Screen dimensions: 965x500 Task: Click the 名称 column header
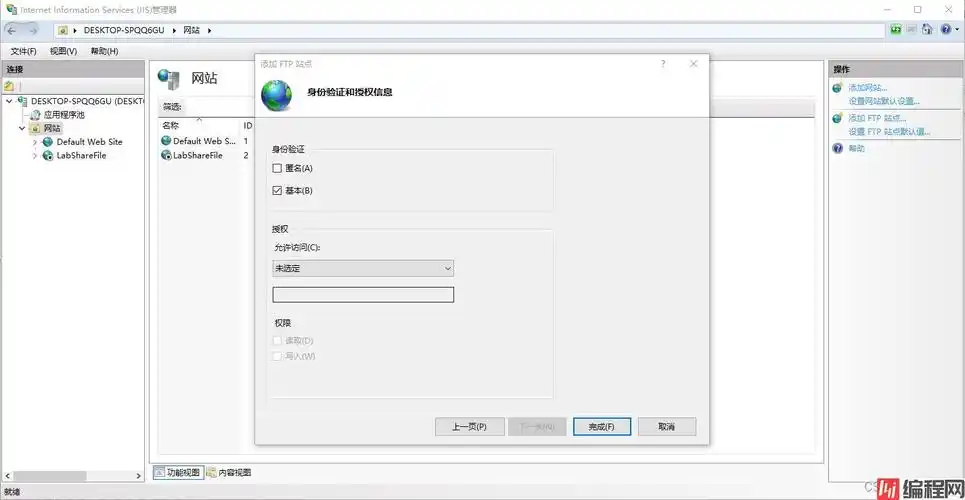[170, 126]
